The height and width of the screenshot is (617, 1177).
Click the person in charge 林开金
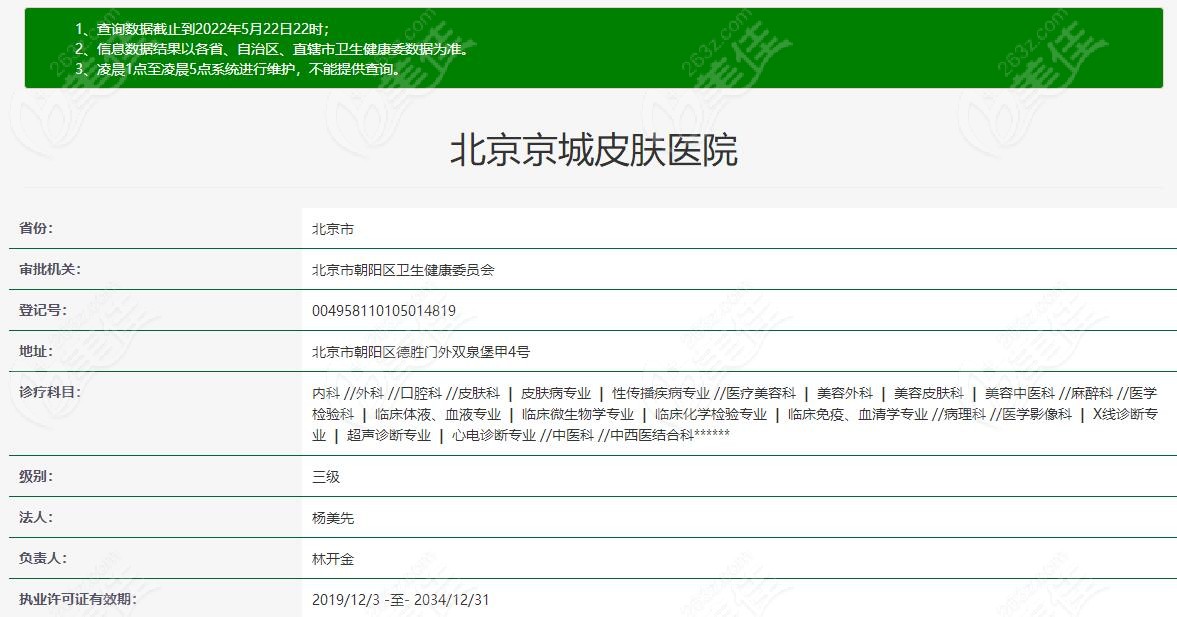[x=333, y=559]
